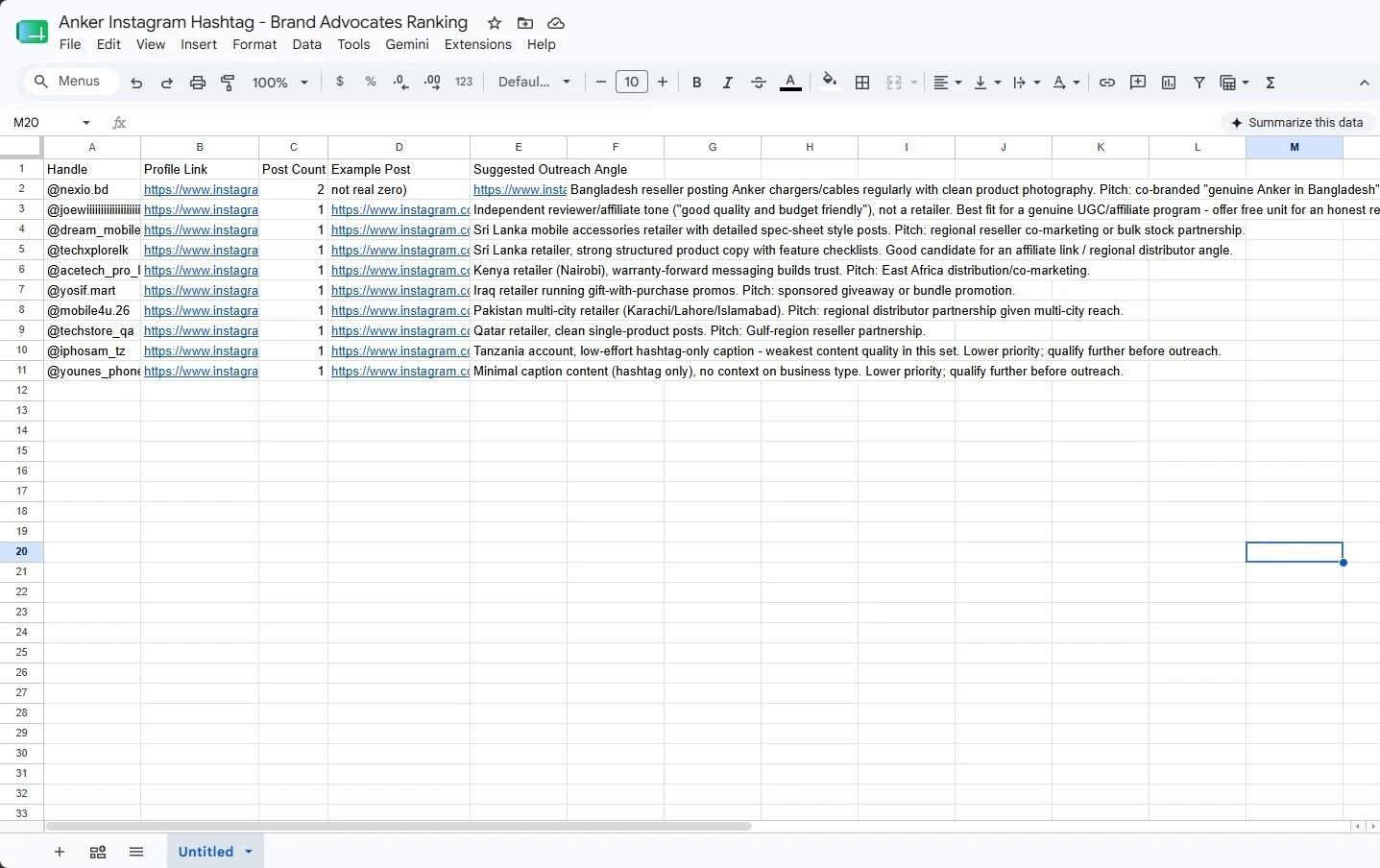Search the Menus box
This screenshot has width=1380, height=868.
[x=71, y=82]
